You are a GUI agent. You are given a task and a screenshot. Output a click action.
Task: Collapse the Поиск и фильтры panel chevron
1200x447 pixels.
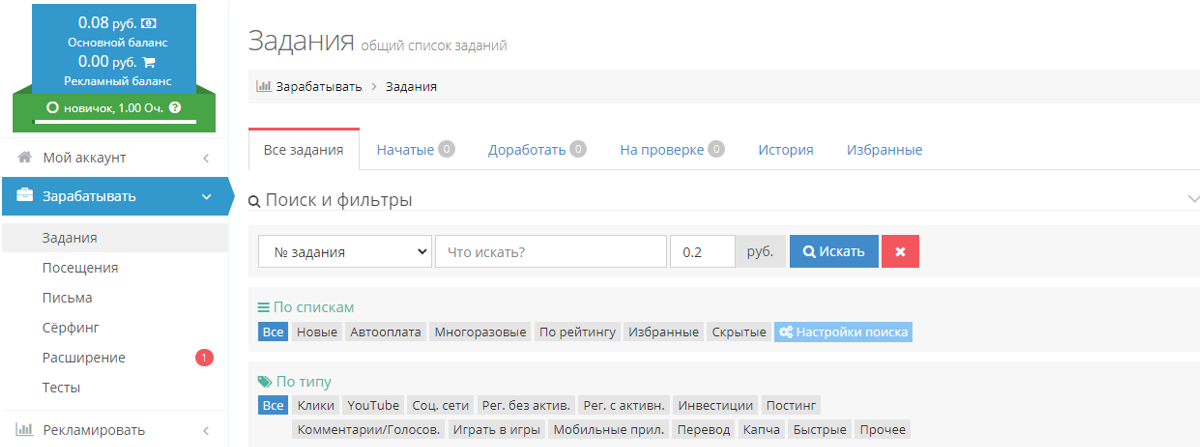coord(1192,199)
